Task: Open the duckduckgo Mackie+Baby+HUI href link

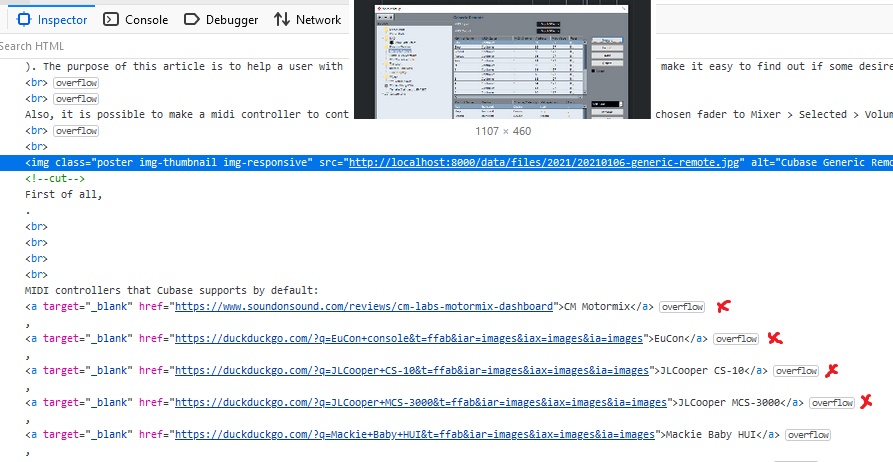Action: pyautogui.click(x=415, y=434)
